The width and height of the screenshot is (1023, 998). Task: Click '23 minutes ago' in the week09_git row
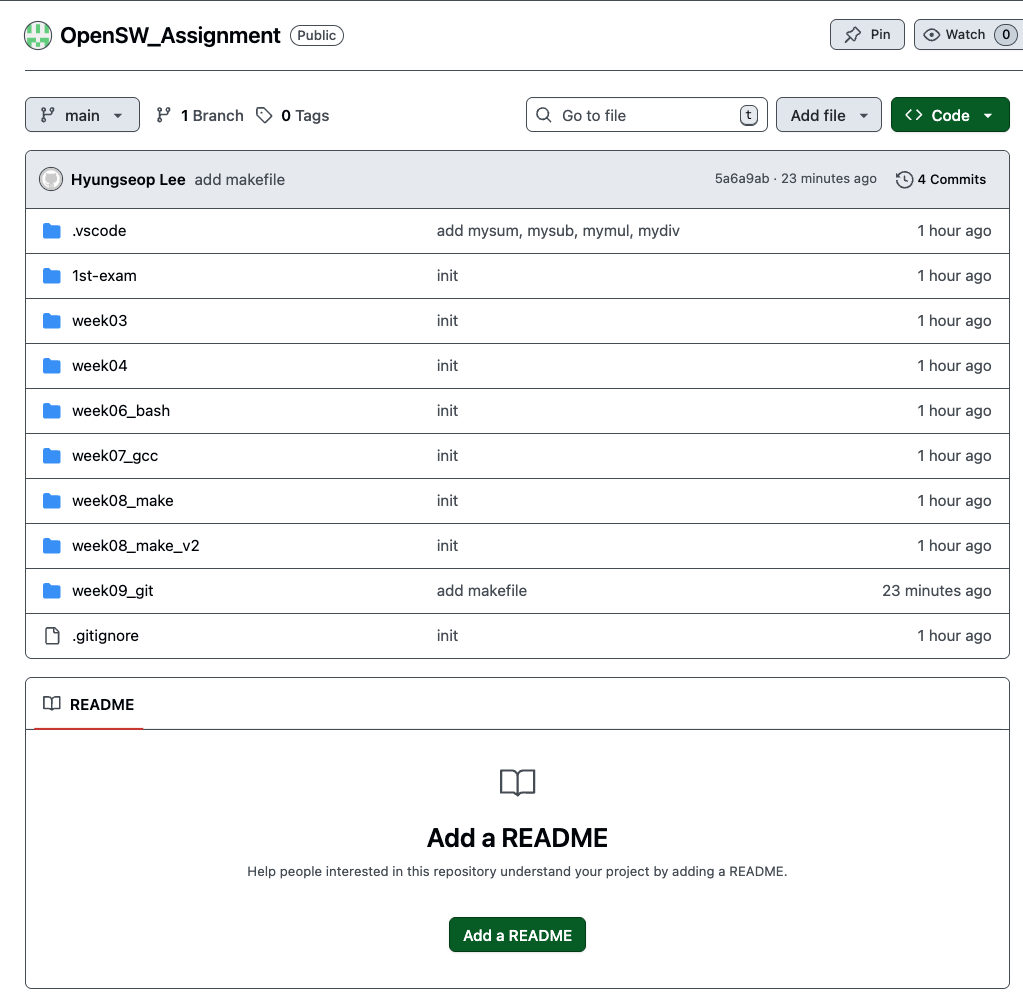tap(936, 591)
